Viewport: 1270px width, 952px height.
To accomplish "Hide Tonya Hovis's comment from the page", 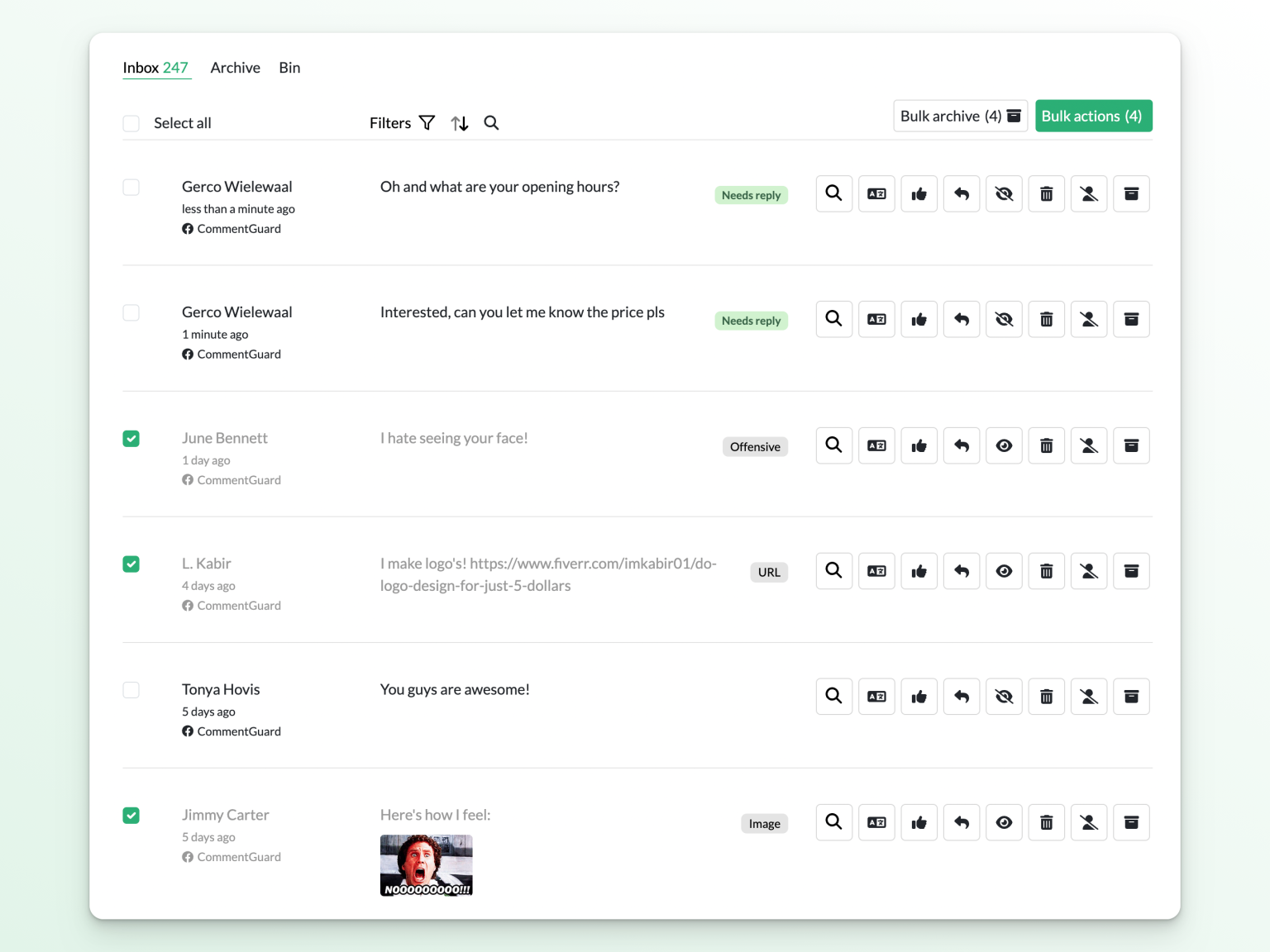I will (1004, 696).
